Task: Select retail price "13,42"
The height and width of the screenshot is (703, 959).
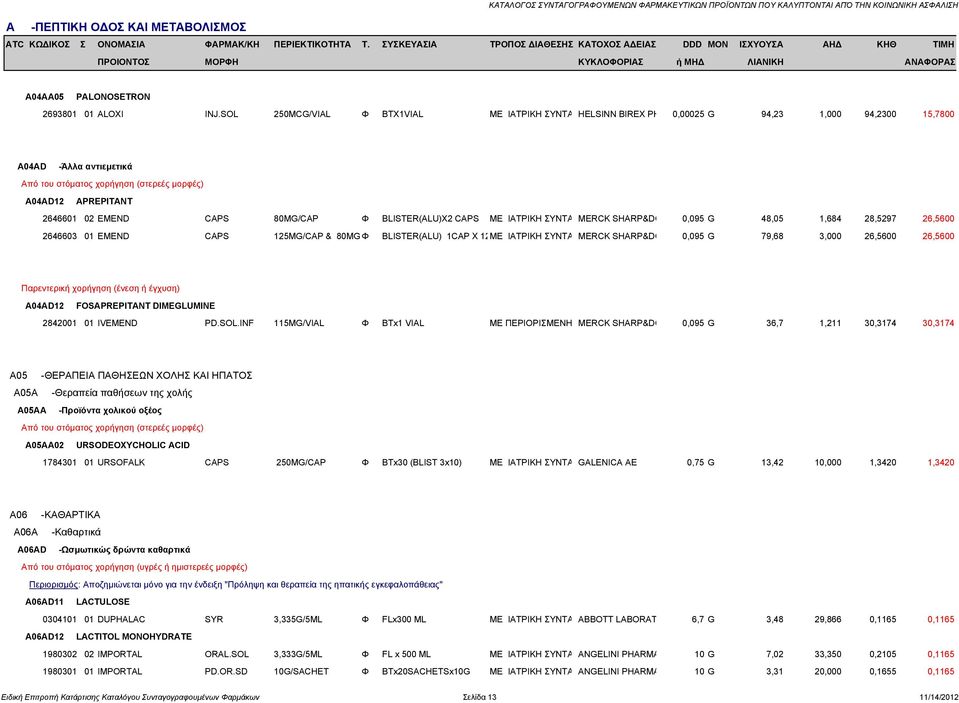Action: tap(772, 463)
